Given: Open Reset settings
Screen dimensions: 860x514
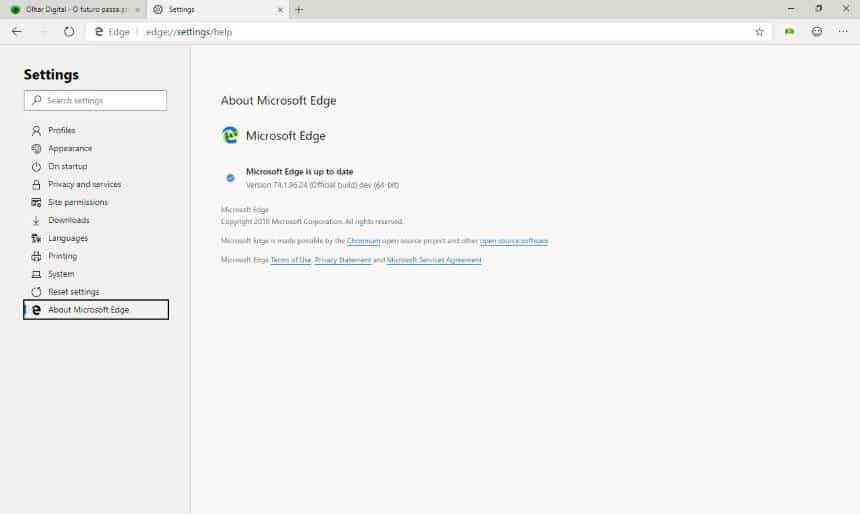Looking at the screenshot, I should click(73, 292).
